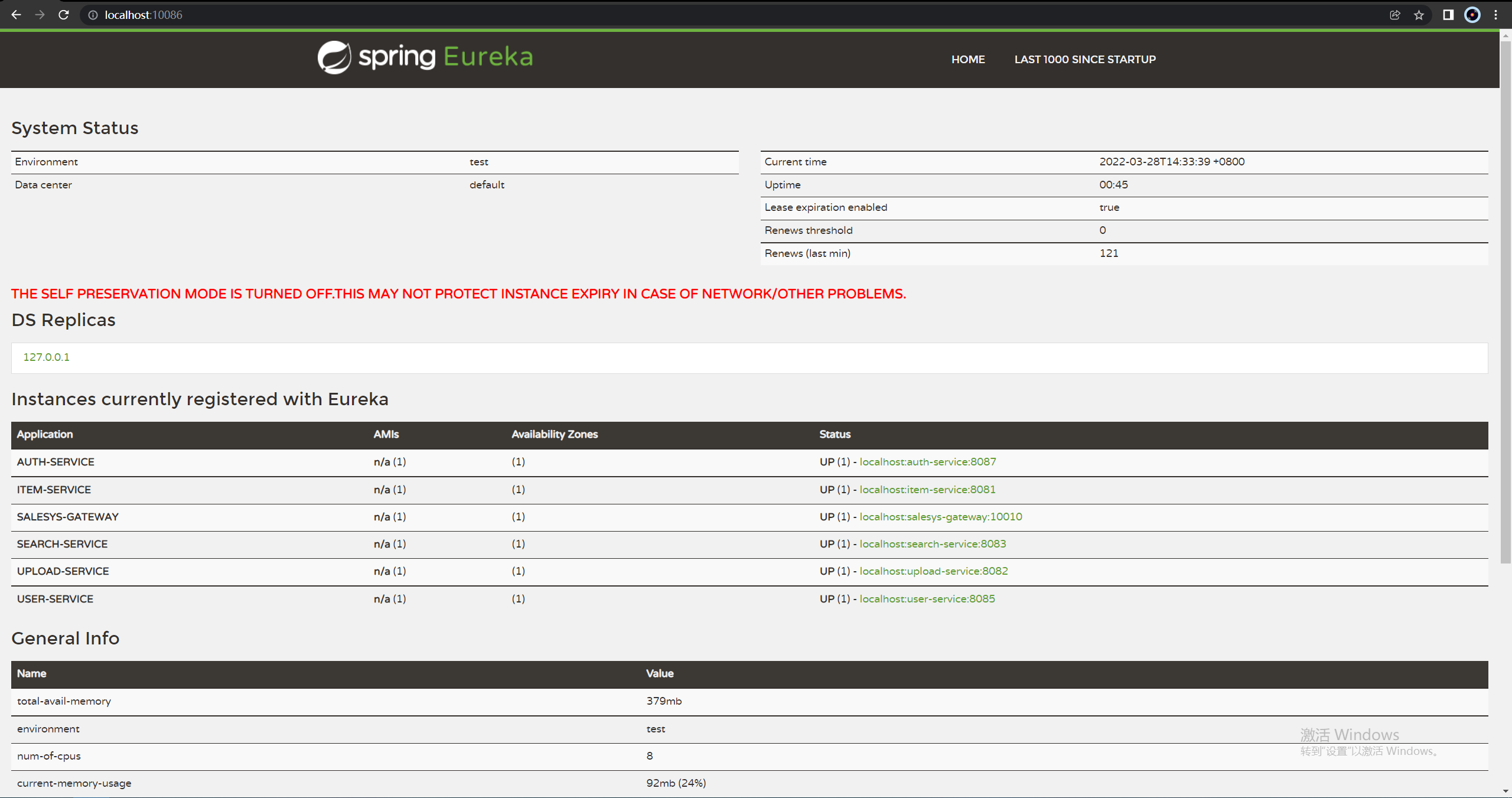The width and height of the screenshot is (1512, 798).
Task: Open the browser profile avatar
Action: 1472,15
